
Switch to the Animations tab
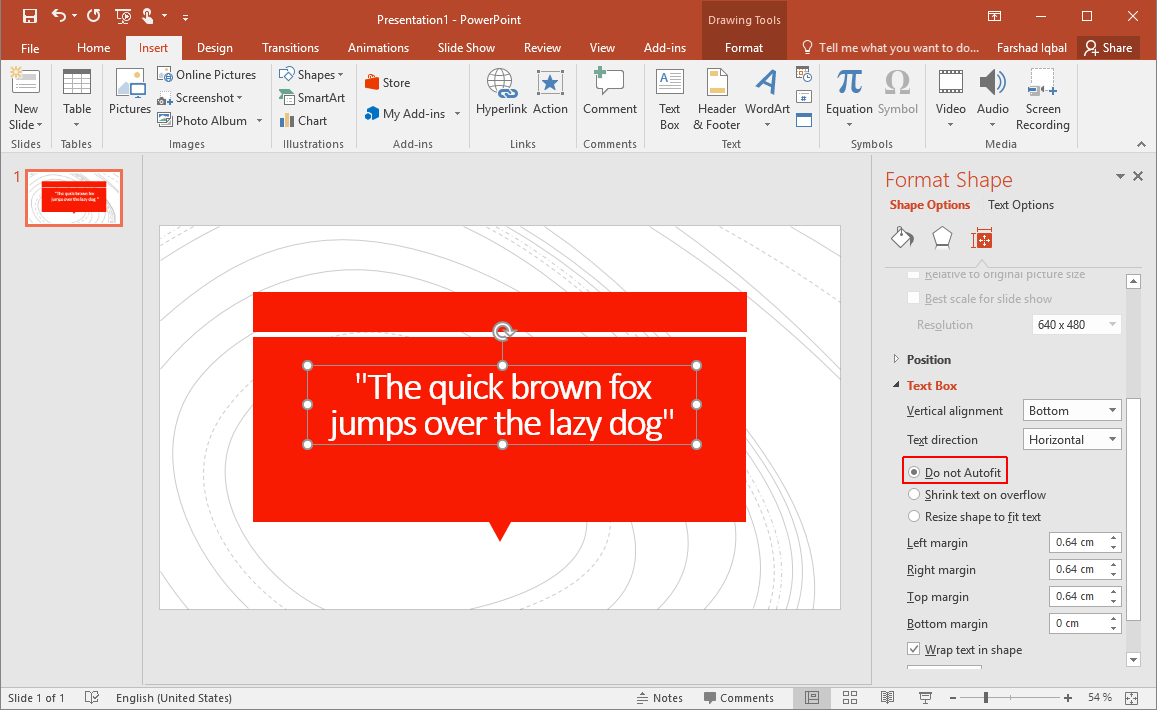point(378,48)
